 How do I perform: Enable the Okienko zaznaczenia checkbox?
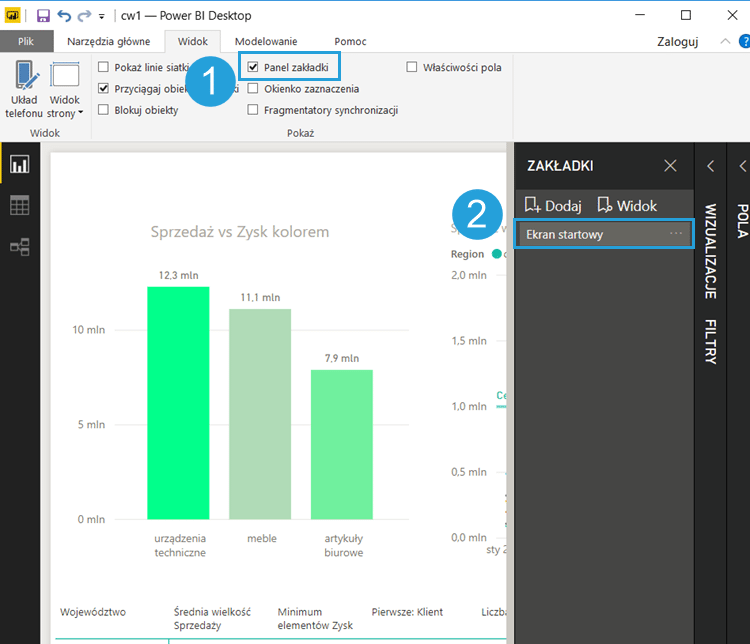[x=254, y=89]
